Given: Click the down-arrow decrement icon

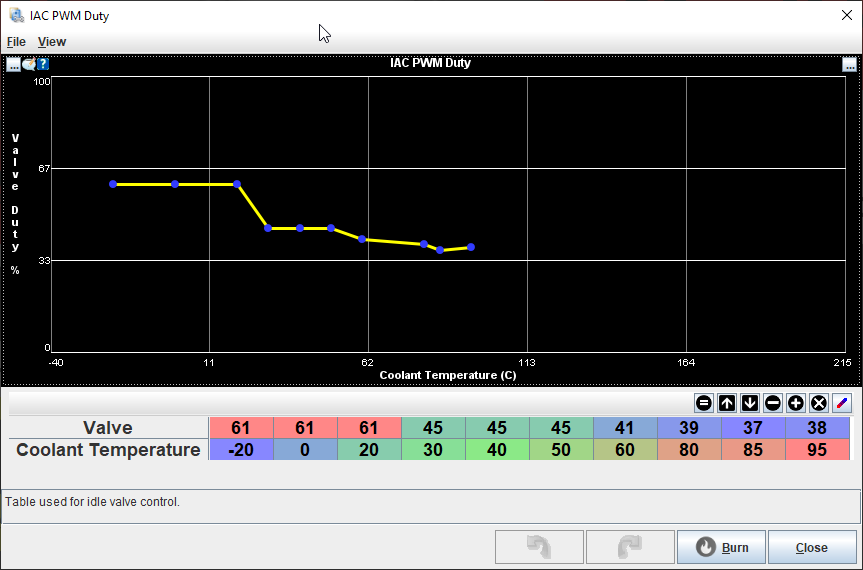Looking at the screenshot, I should click(750, 403).
